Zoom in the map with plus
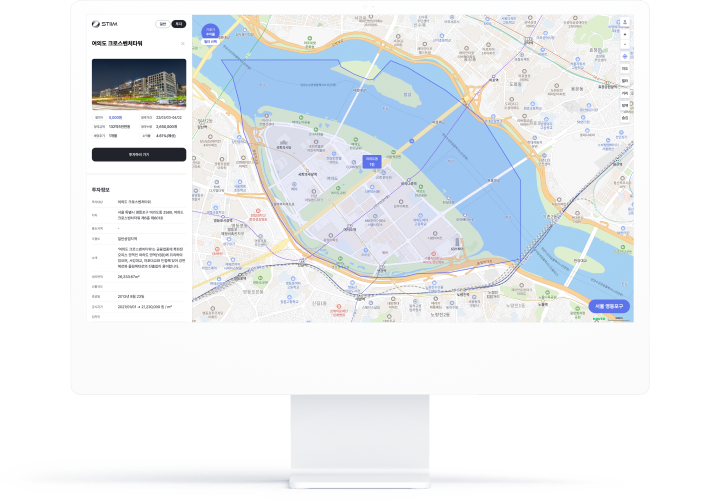Viewport: 720px width, 502px height. pyautogui.click(x=624, y=34)
